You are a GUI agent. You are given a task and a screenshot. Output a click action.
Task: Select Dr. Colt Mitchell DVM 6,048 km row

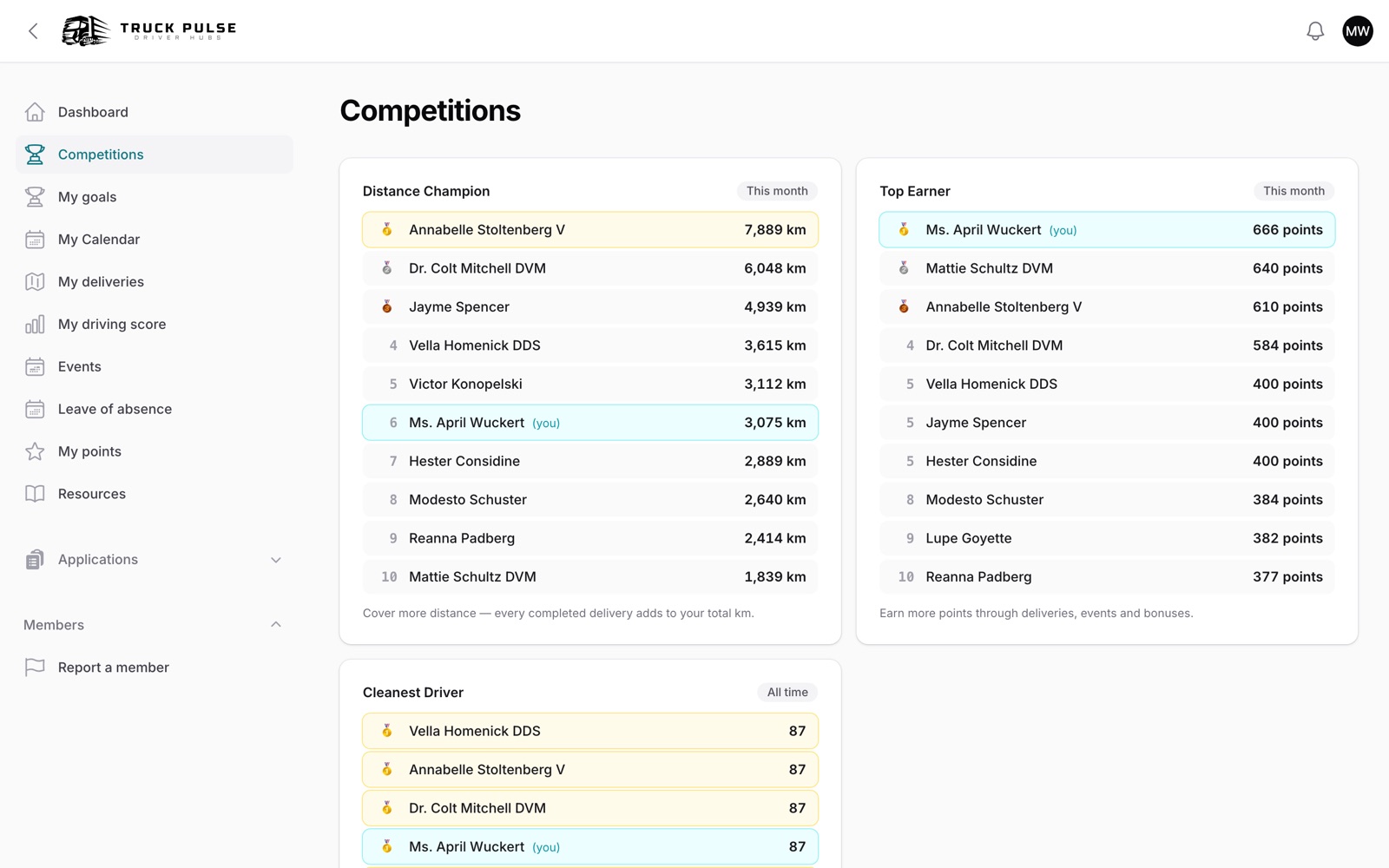pyautogui.click(x=590, y=268)
